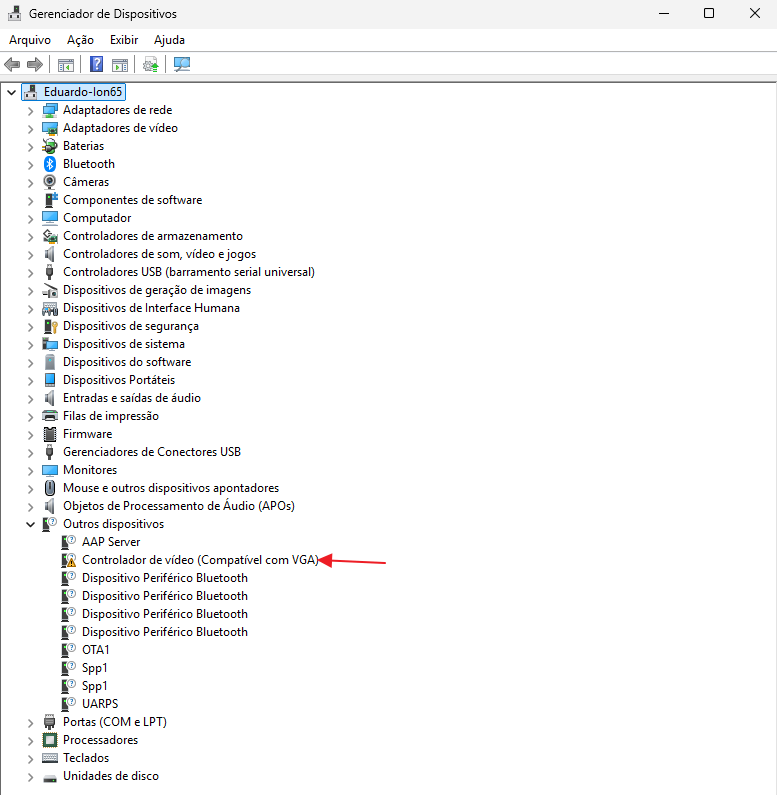Screen dimensions: 777x795
Task: Open the Ajuda menu
Action: [169, 40]
